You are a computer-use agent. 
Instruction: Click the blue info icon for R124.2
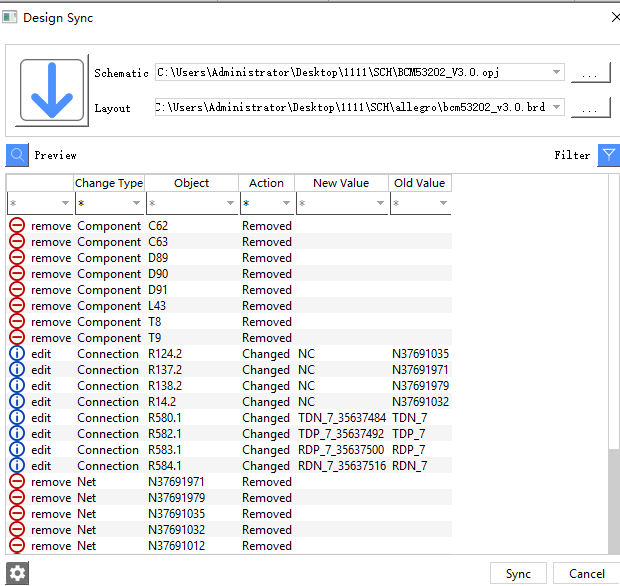pos(17,353)
